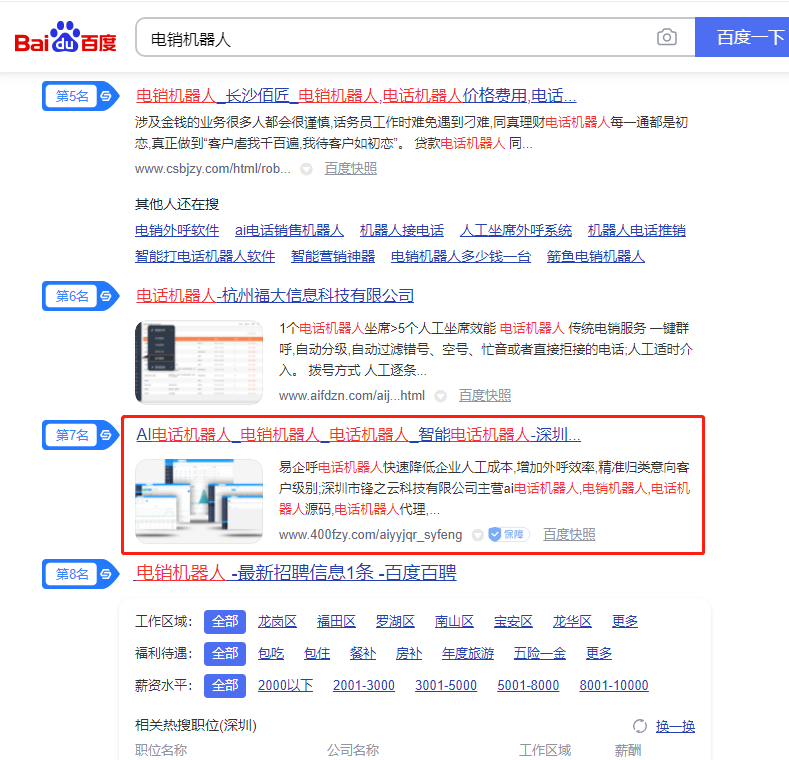Select 全部 in 工作区域 filter

[225, 622]
